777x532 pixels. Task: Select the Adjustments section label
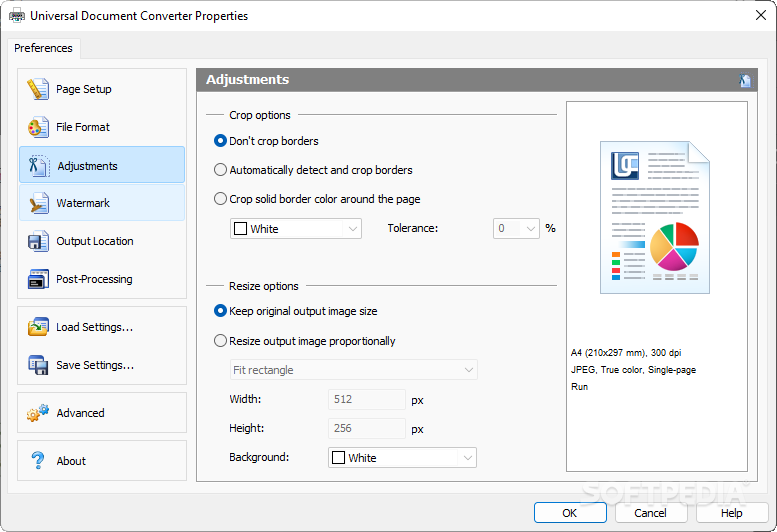tap(87, 166)
